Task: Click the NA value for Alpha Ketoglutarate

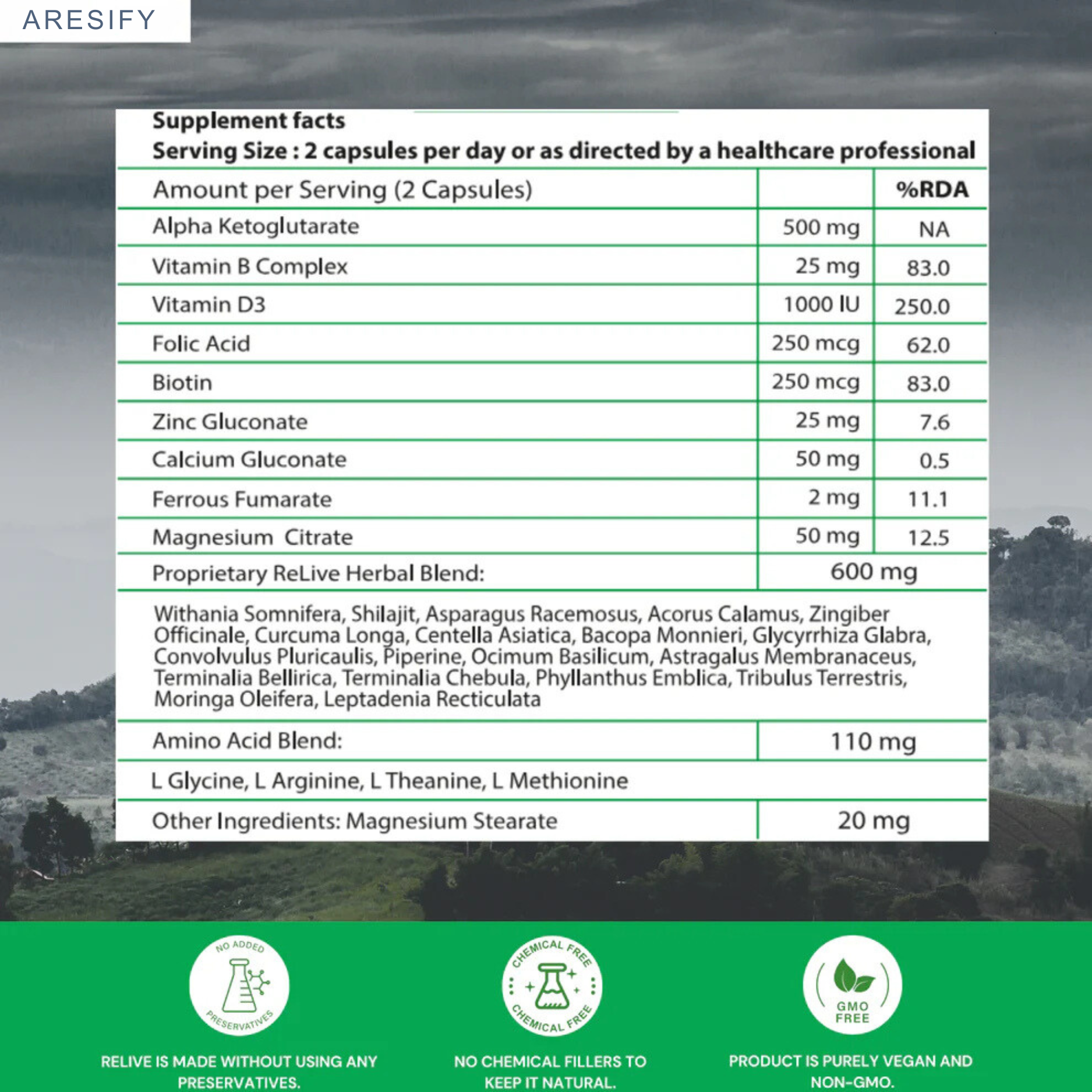Action: (x=934, y=229)
